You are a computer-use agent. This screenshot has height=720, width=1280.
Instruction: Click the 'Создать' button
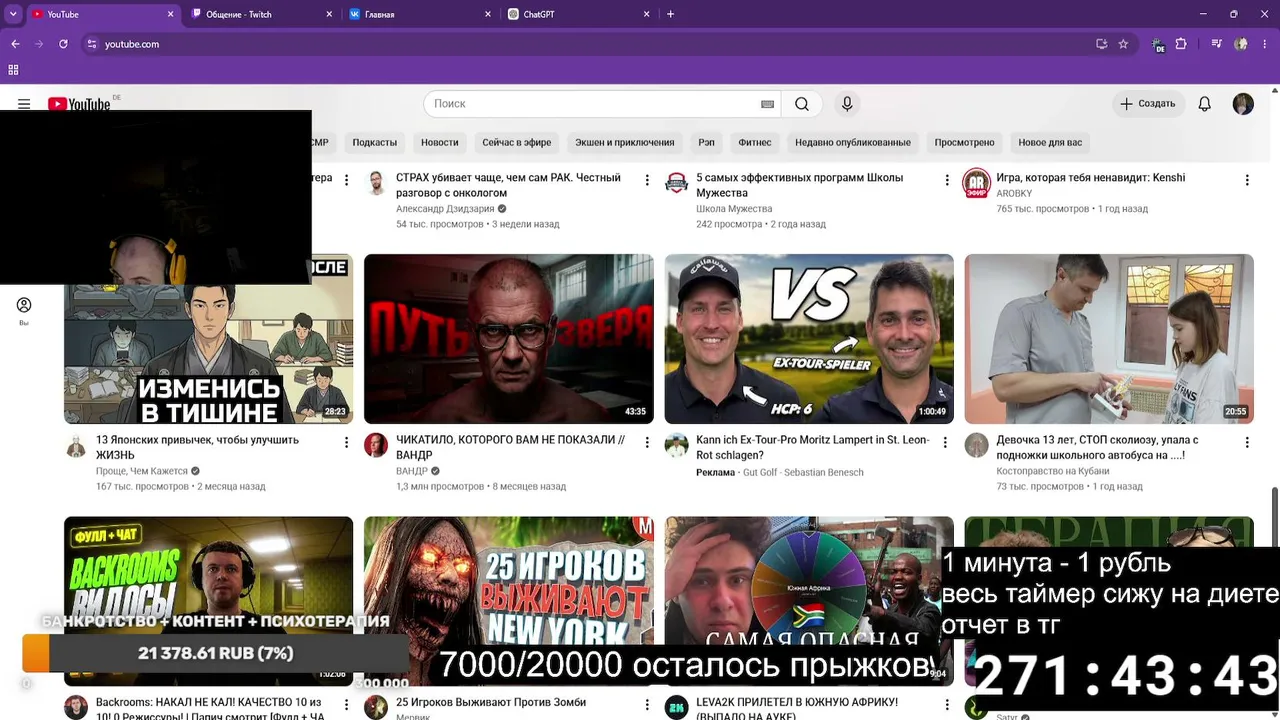(1148, 104)
